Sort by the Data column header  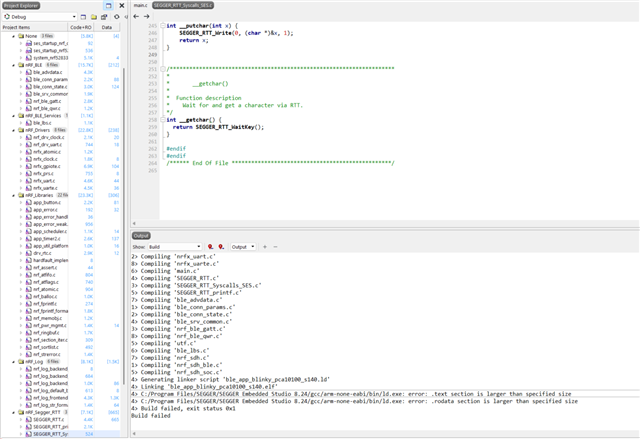107,27
